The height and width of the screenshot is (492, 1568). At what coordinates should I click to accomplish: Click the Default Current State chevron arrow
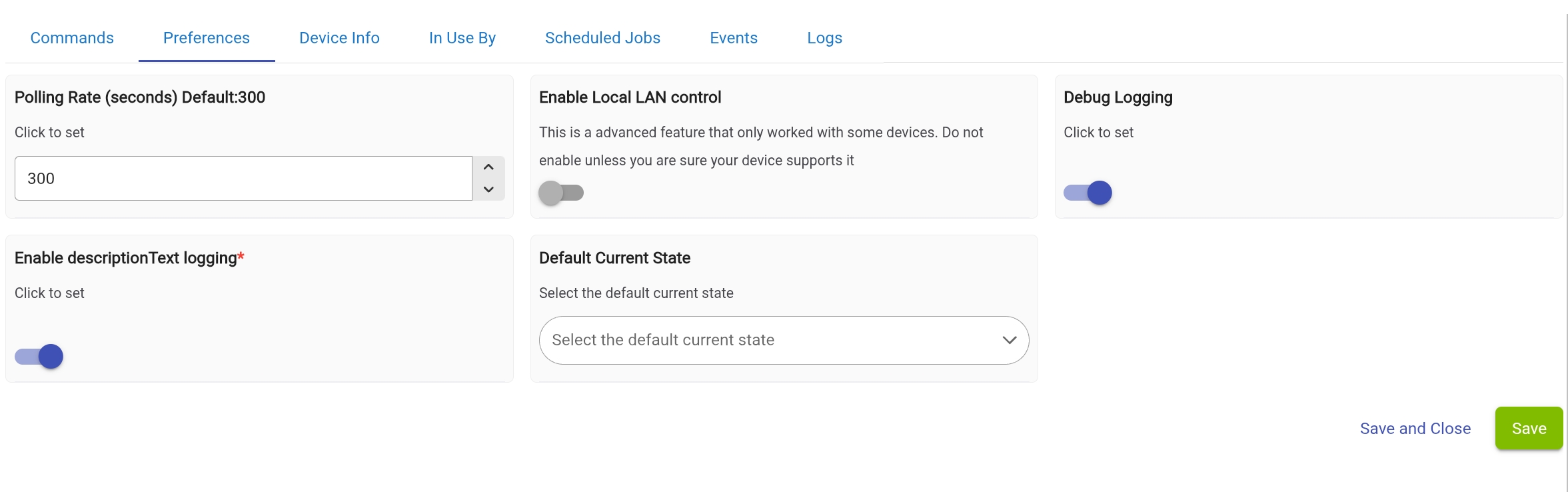click(x=1009, y=340)
